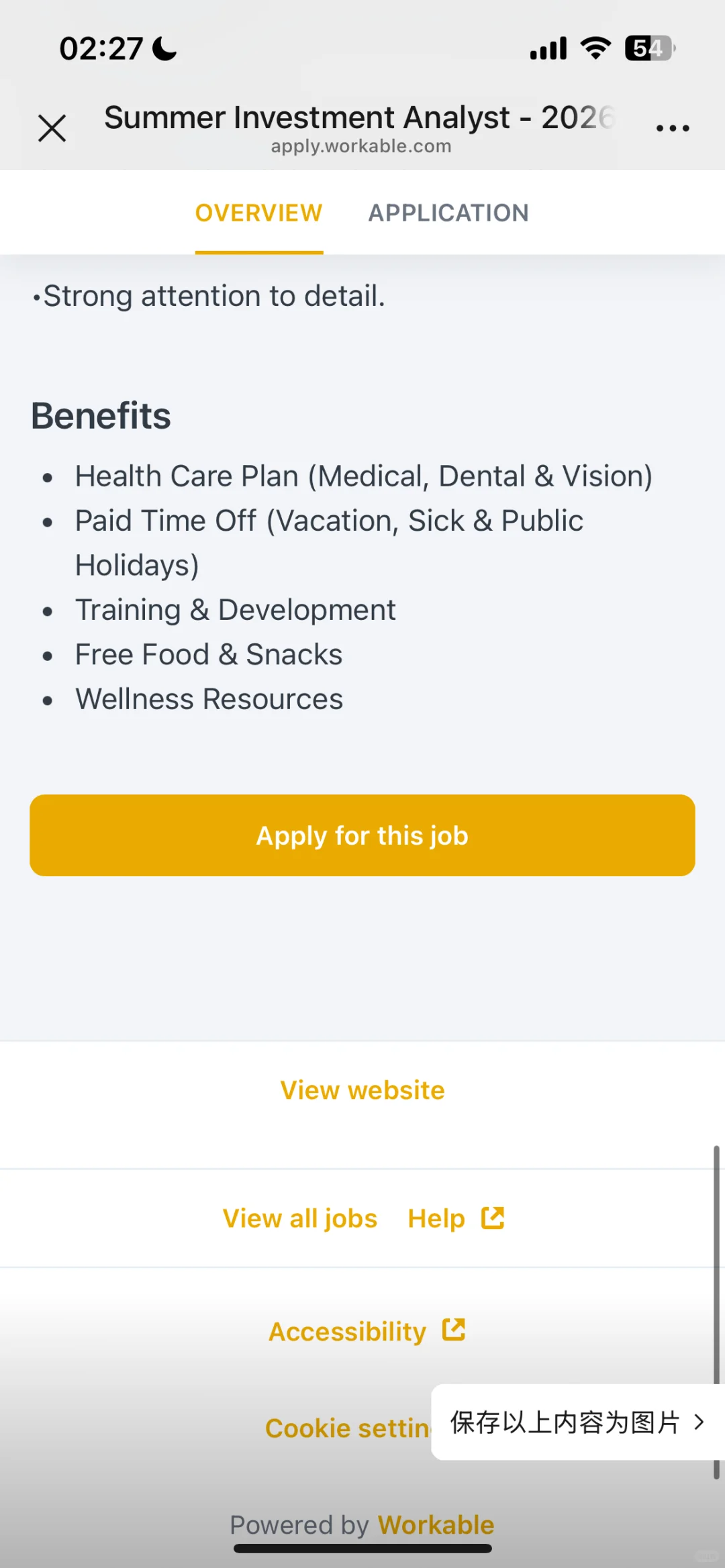The image size is (725, 1568).
Task: Tap the save content as image popup
Action: 577,1422
